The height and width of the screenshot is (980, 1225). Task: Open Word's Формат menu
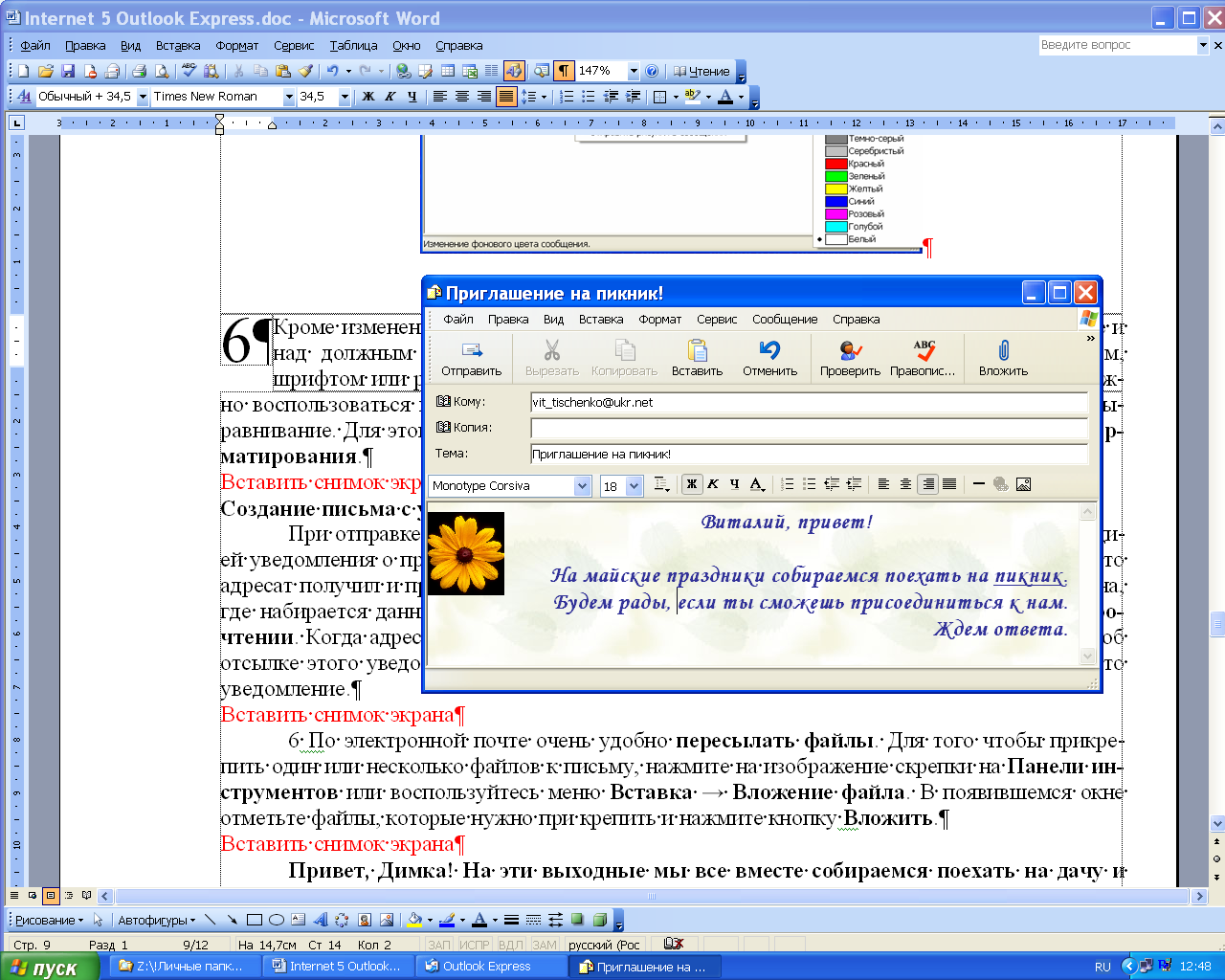coord(236,45)
